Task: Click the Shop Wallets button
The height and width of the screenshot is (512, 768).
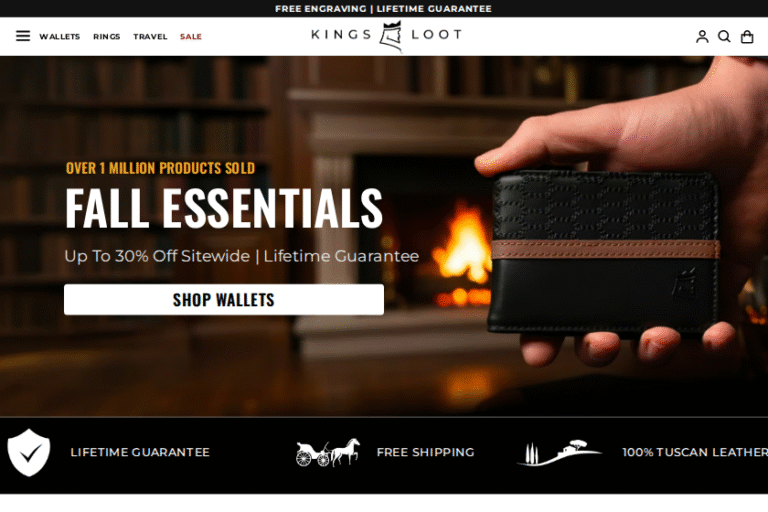Action: click(224, 299)
